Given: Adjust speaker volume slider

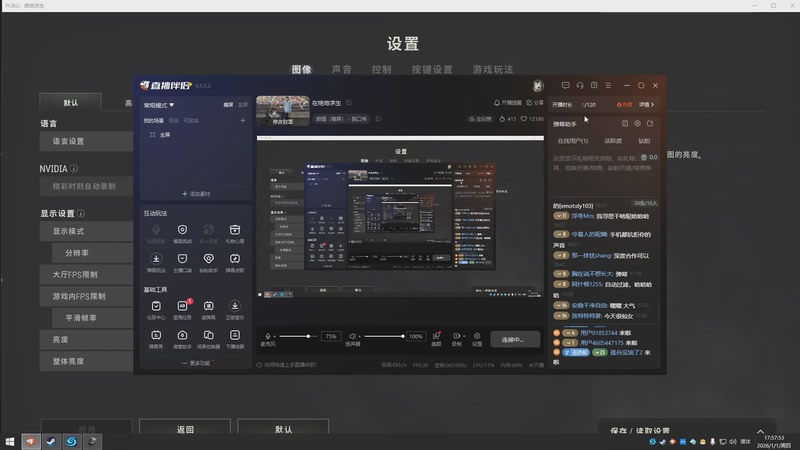Looking at the screenshot, I should tap(384, 336).
